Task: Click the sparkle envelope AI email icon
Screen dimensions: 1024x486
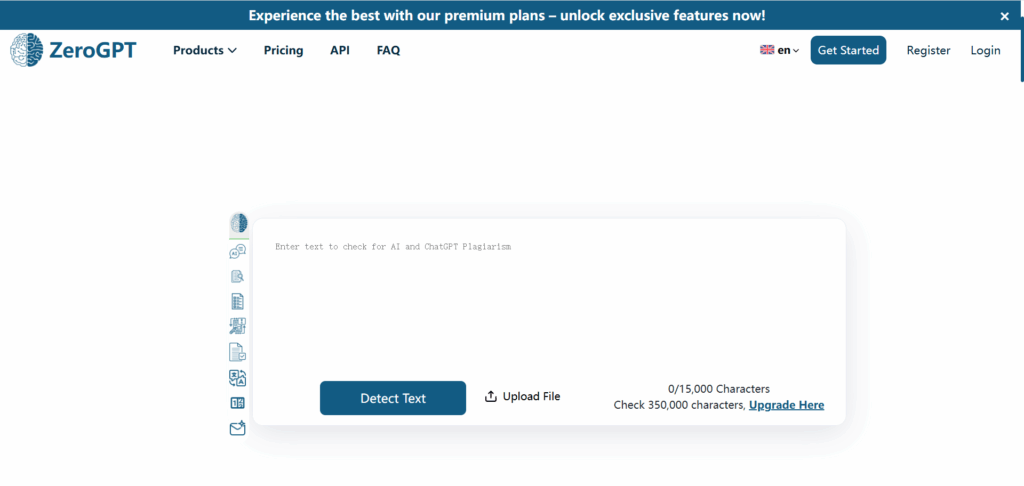Action: coord(238,428)
